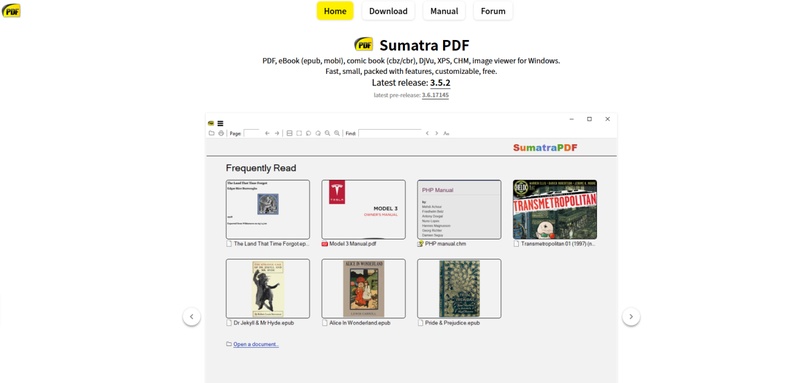Image resolution: width=800 pixels, height=383 pixels.
Task: Click the Zoom In magnifier icon
Action: click(337, 133)
